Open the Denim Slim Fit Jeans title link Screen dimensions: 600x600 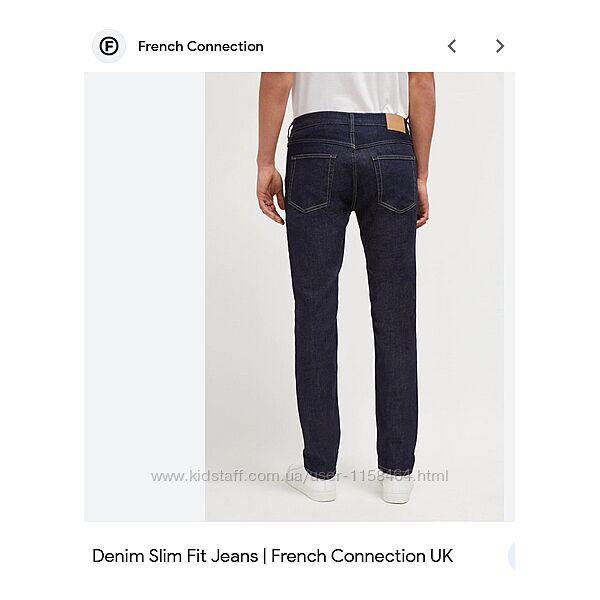pos(272,556)
